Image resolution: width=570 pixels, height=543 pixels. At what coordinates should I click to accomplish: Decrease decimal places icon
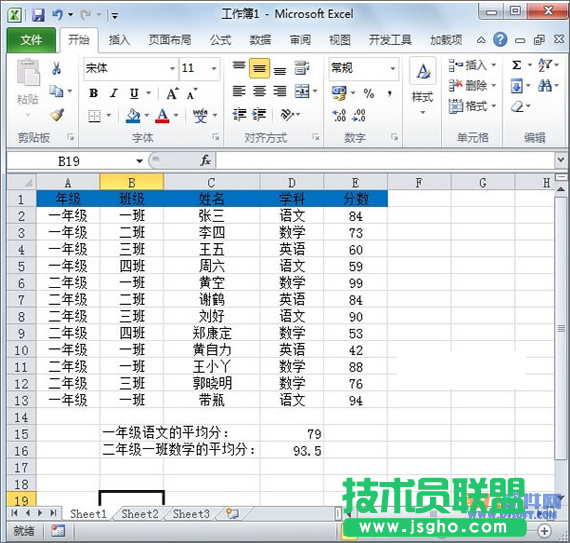tap(359, 115)
